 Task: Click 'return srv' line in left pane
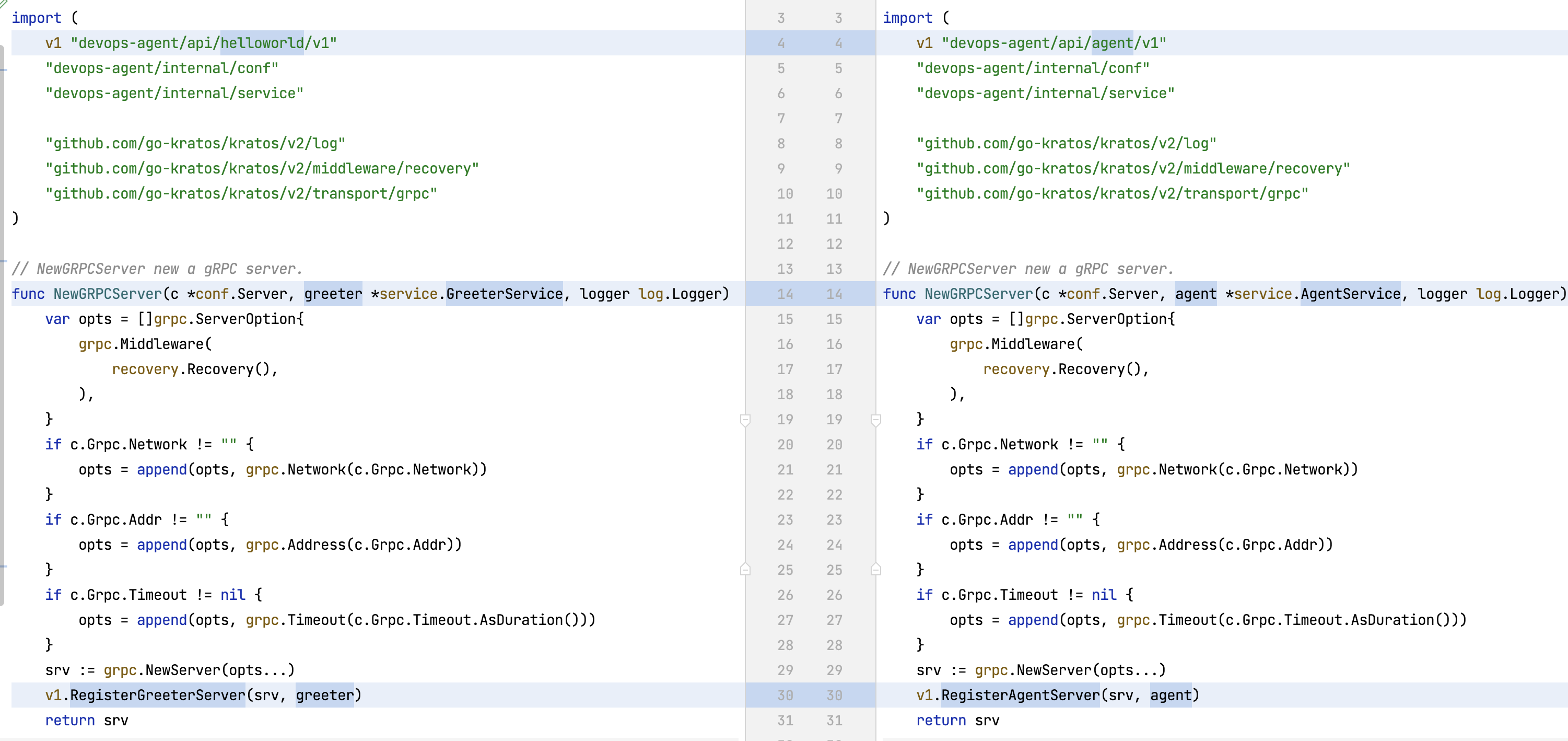pos(86,720)
